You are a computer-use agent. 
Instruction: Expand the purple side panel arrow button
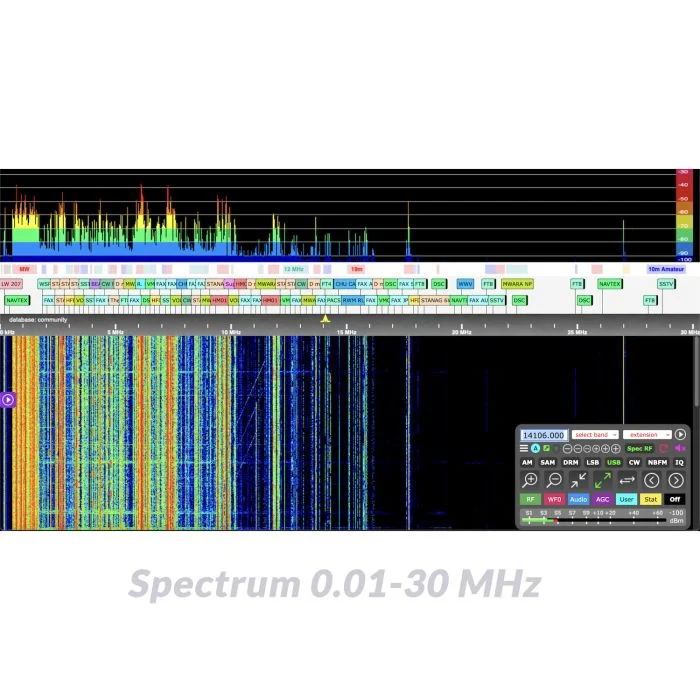click(x=8, y=400)
